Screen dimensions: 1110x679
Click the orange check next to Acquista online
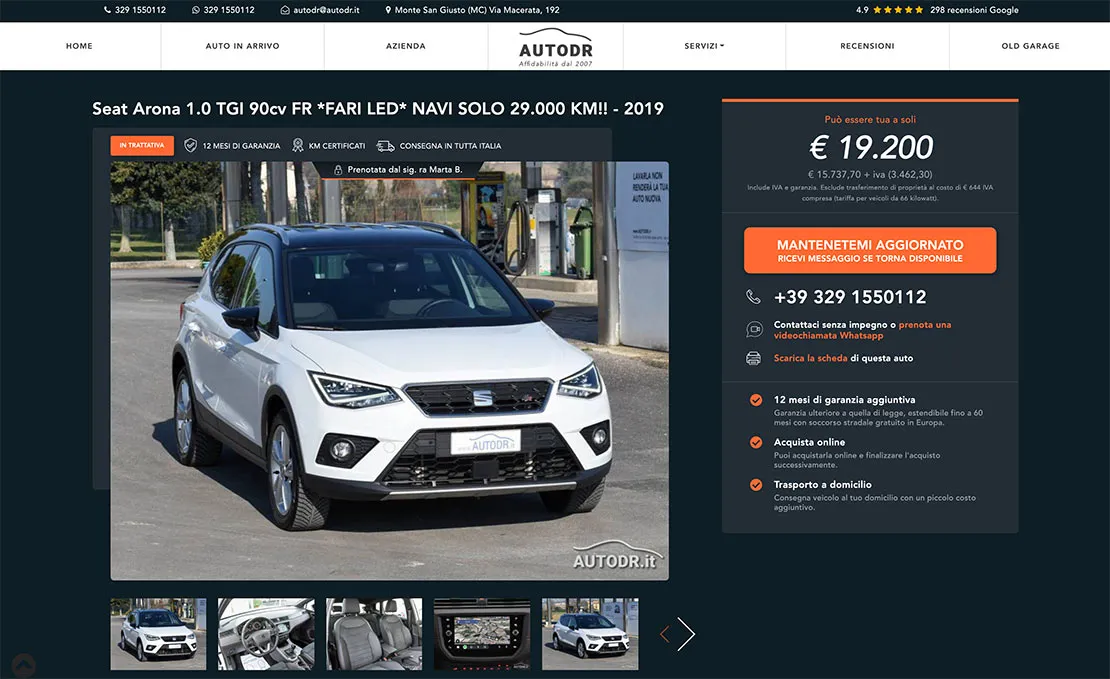click(x=756, y=443)
